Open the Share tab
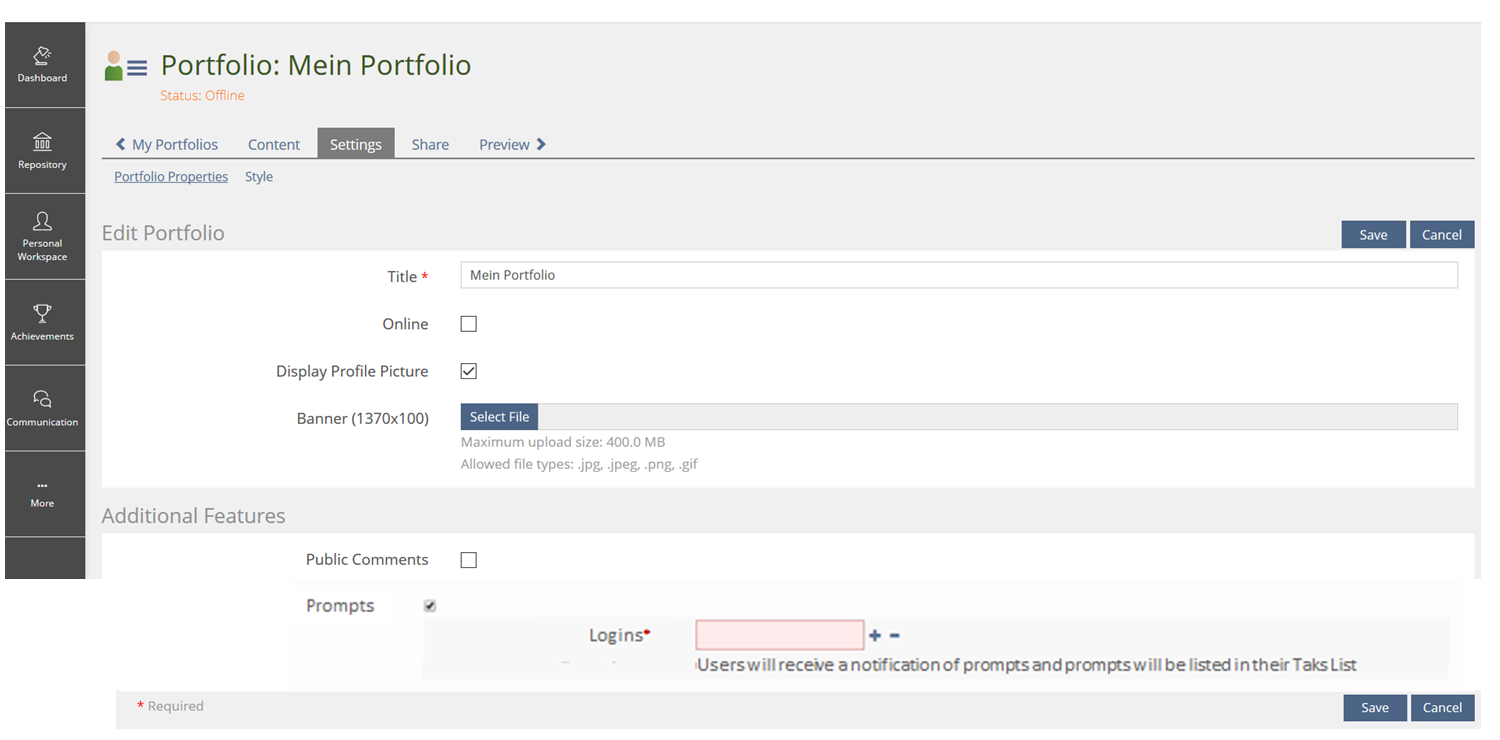 [430, 145]
